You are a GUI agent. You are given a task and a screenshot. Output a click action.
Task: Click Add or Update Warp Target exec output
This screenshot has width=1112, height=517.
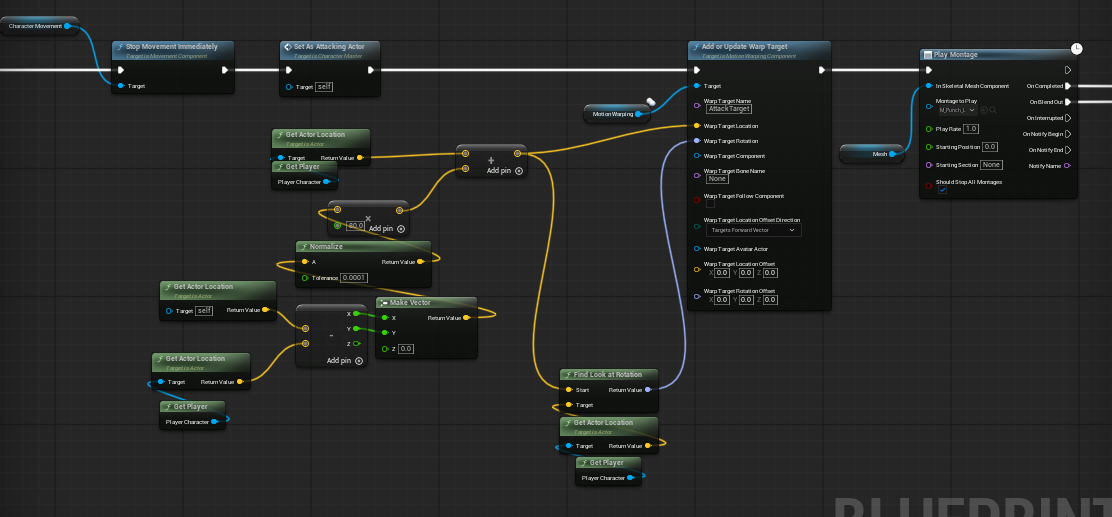(822, 70)
